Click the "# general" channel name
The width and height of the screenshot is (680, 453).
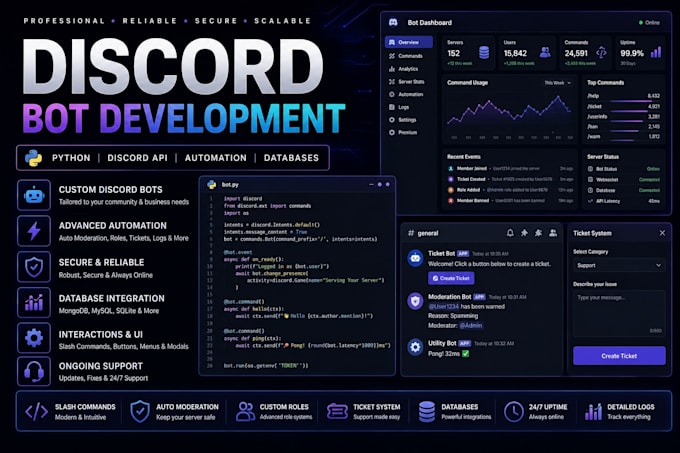coord(423,233)
